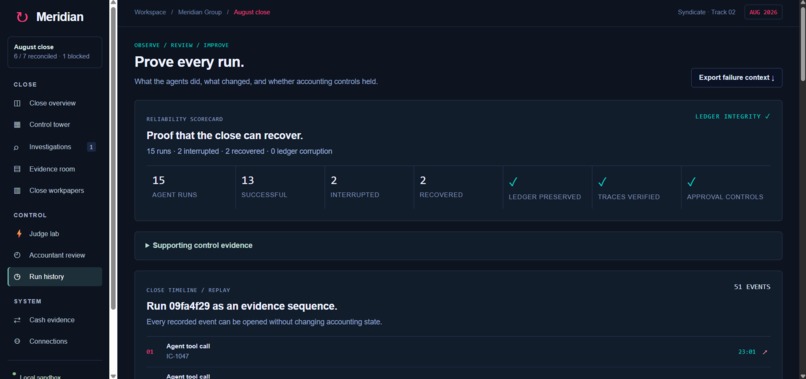Click Run 09fa4f29 evidence sequence heading
The image size is (806, 379).
(x=242, y=306)
